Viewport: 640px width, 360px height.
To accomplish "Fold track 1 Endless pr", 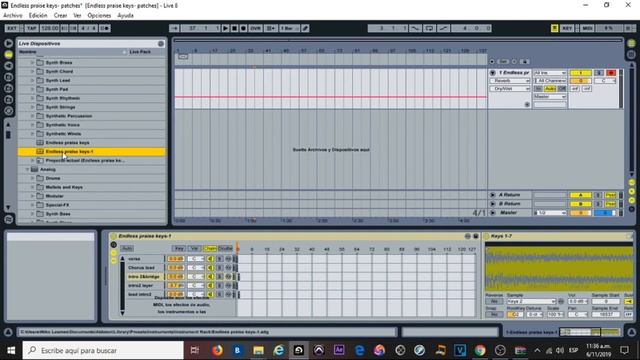I will click(493, 73).
